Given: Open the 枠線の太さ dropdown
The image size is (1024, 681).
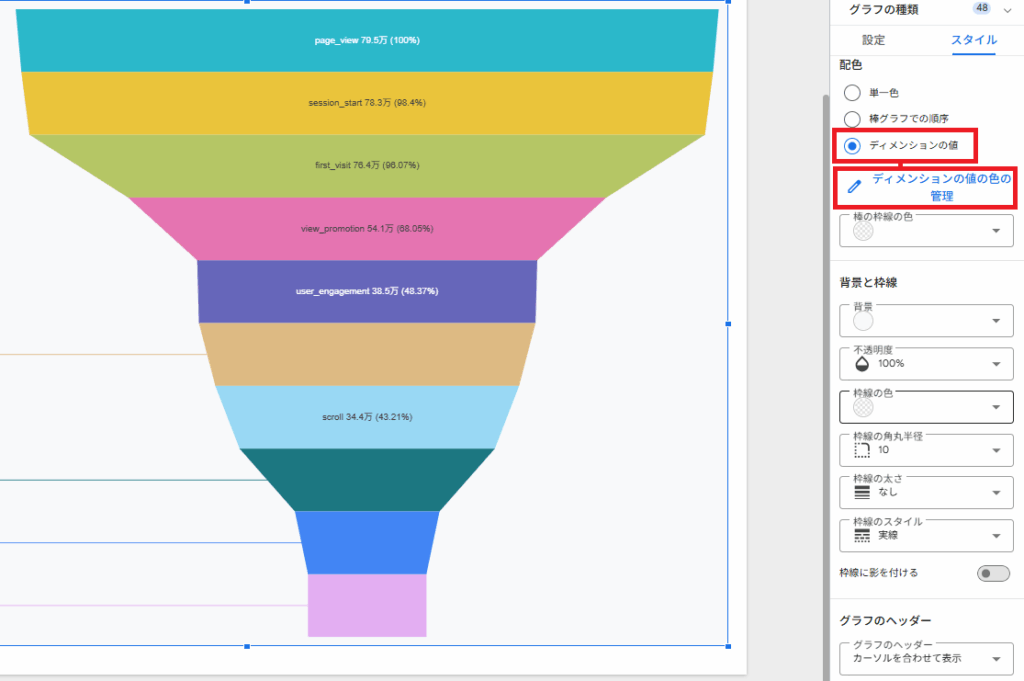Looking at the screenshot, I should [x=926, y=492].
